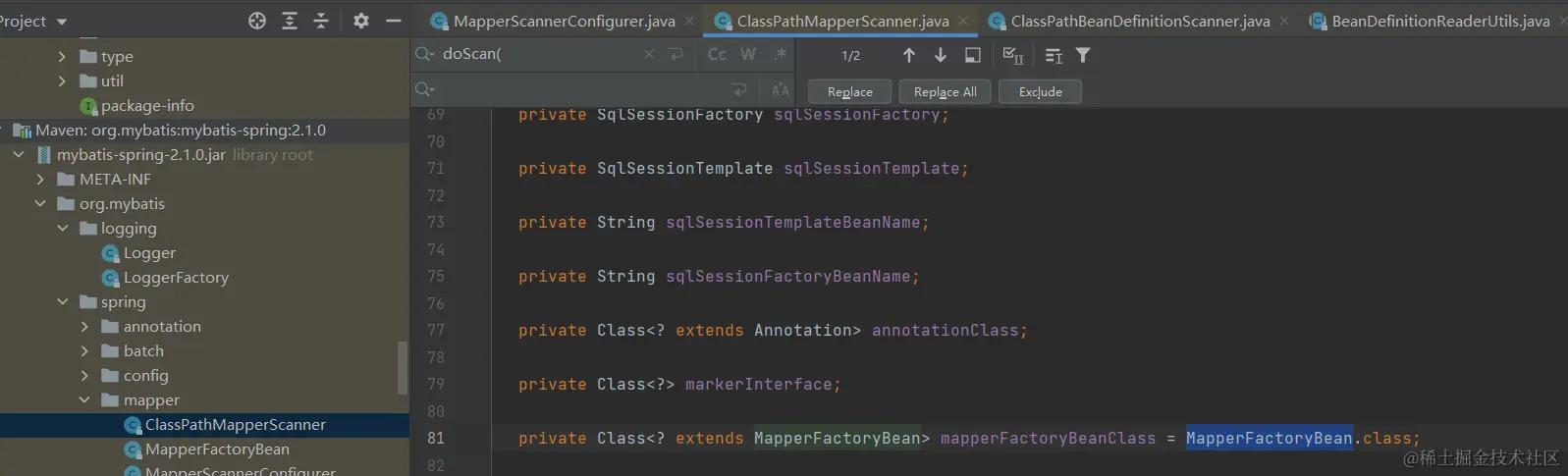1568x476 pixels.
Task: Expand the batch package
Action: point(83,351)
